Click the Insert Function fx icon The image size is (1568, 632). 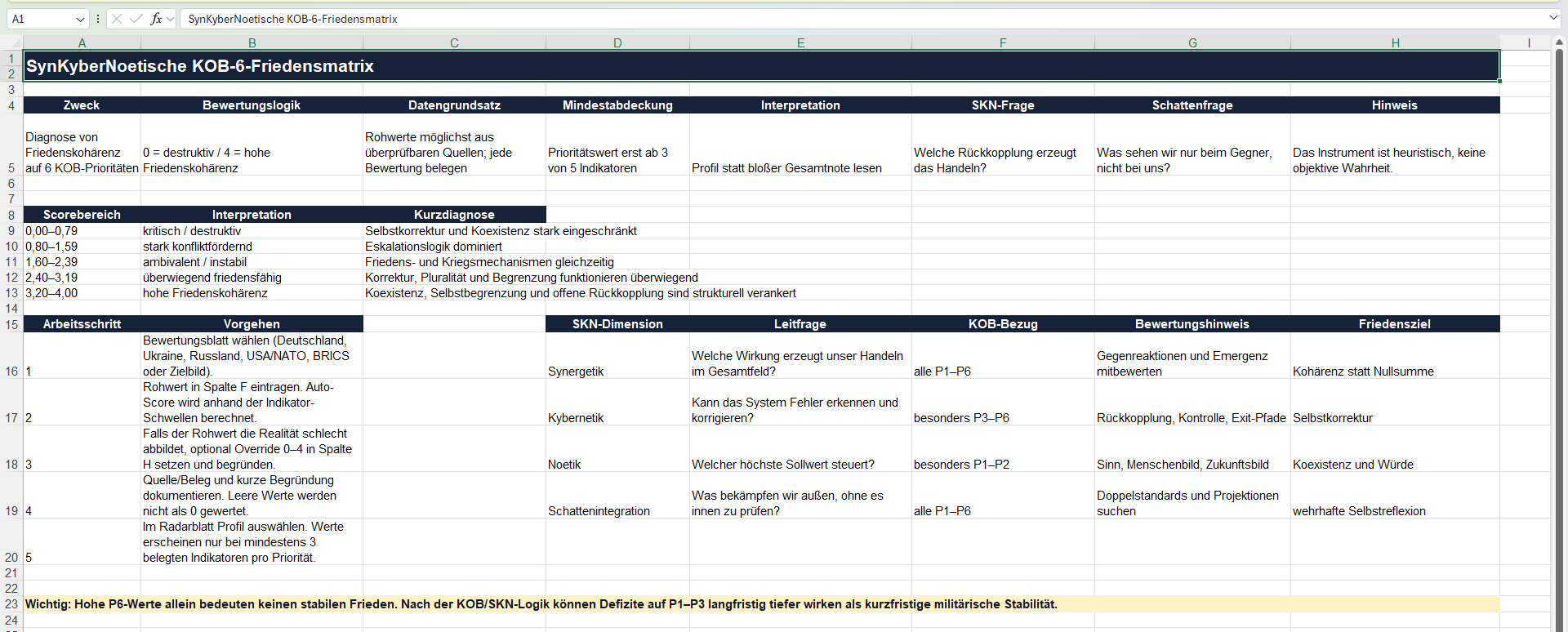[x=156, y=19]
